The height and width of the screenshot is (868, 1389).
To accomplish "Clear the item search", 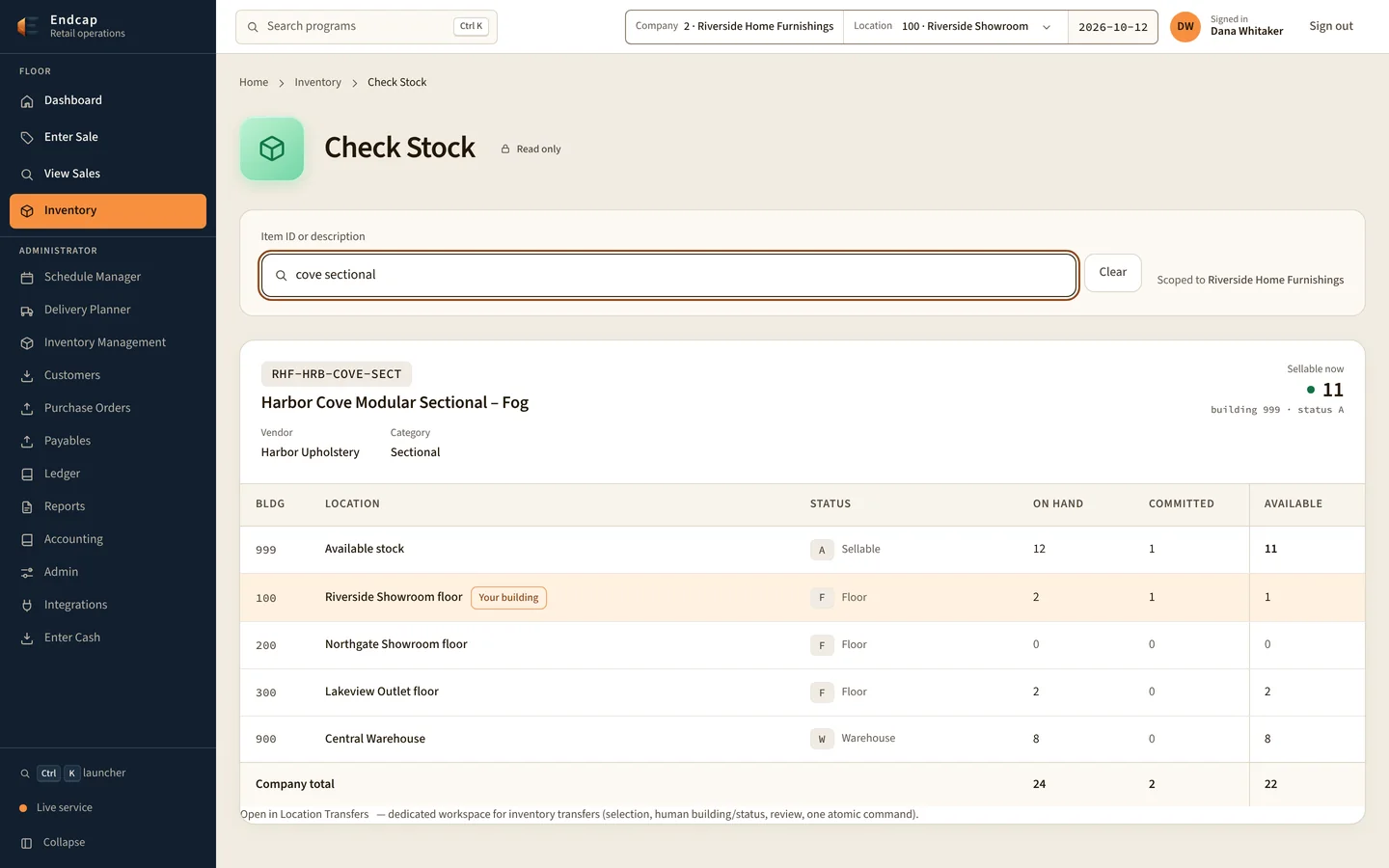I will 1113,273.
